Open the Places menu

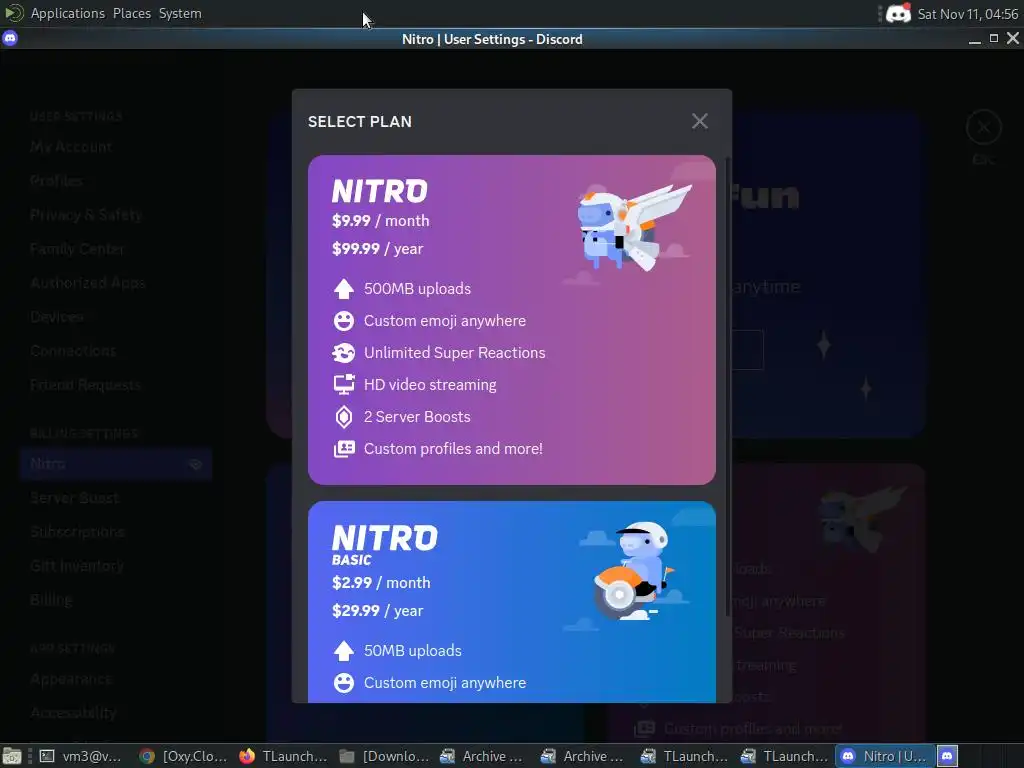132,13
